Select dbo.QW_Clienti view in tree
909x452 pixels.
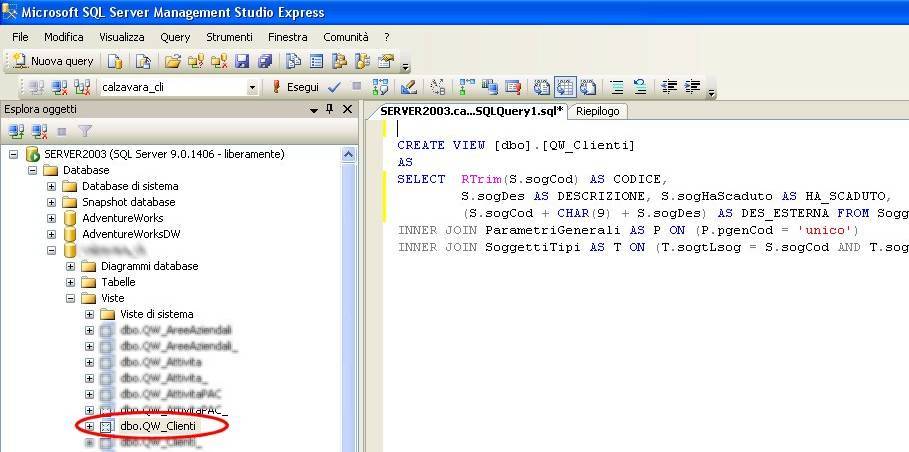pos(158,426)
